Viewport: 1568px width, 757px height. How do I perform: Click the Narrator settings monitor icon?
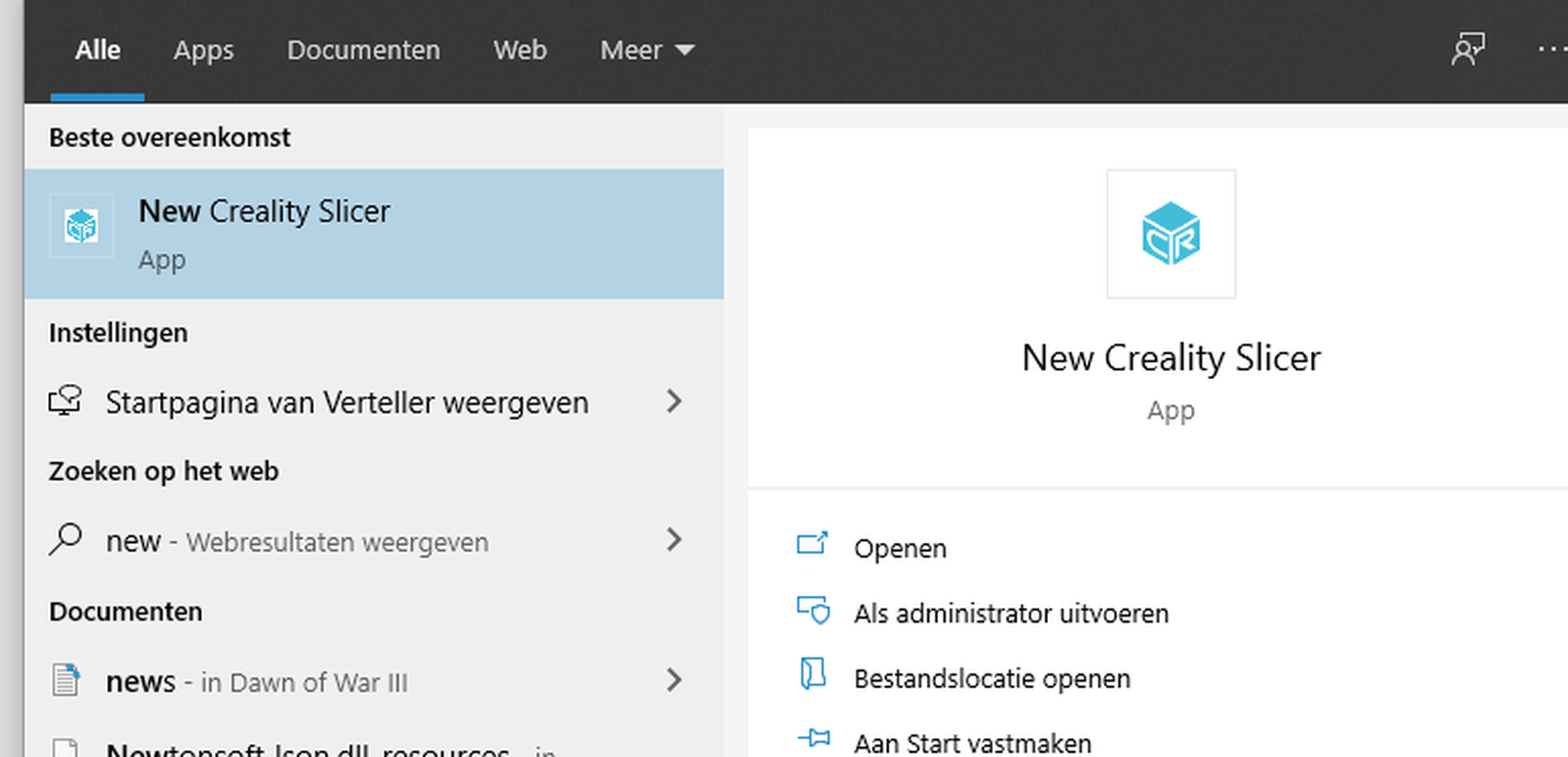click(66, 401)
